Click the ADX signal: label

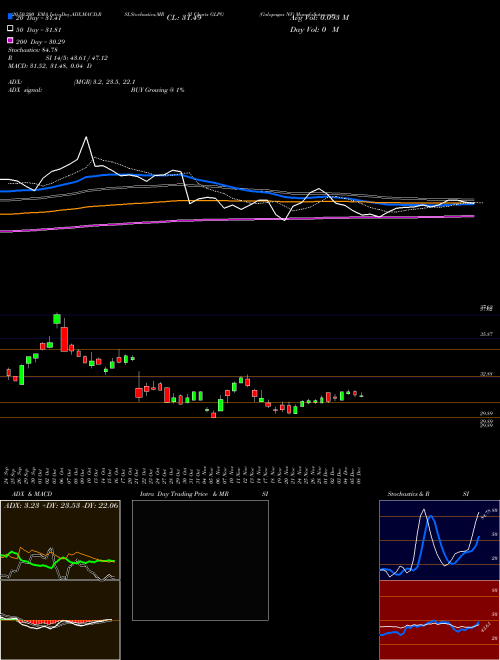25,90
